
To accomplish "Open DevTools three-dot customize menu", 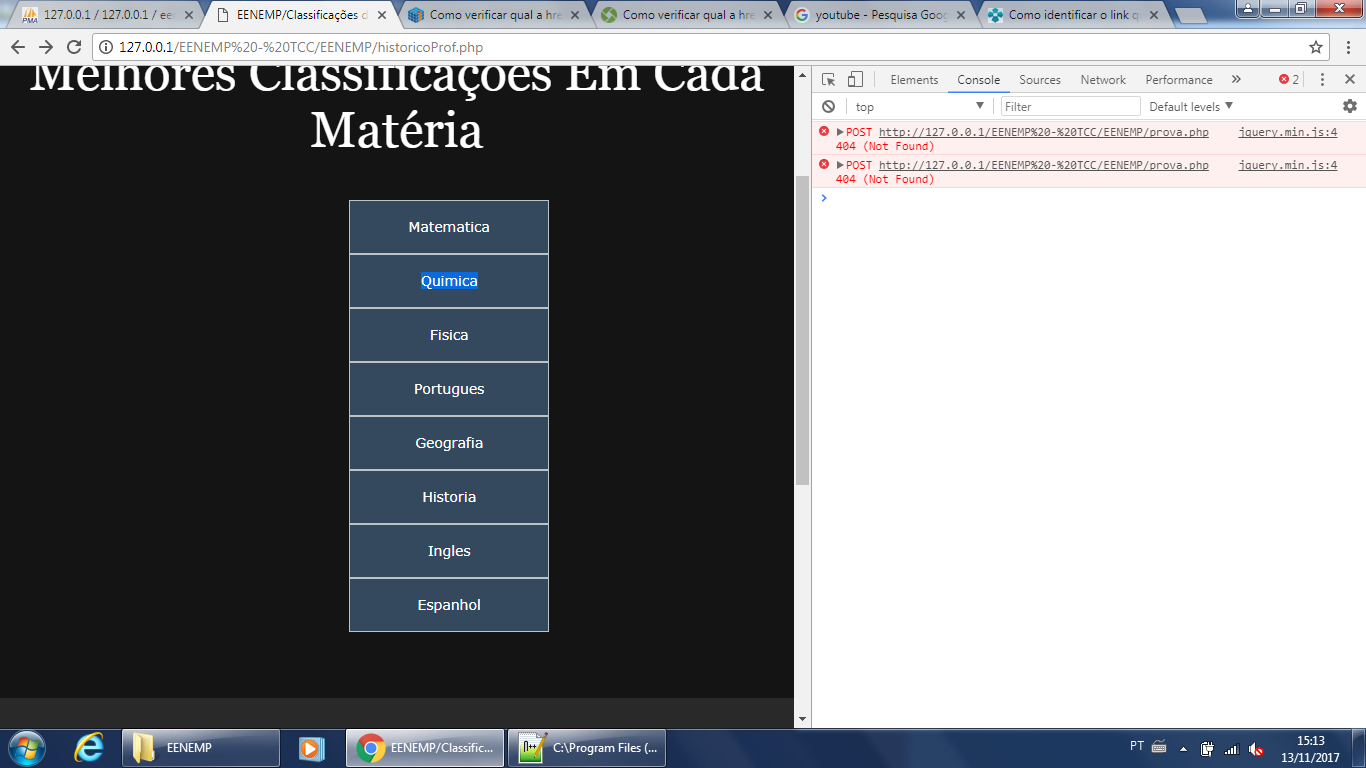I will (x=1322, y=80).
